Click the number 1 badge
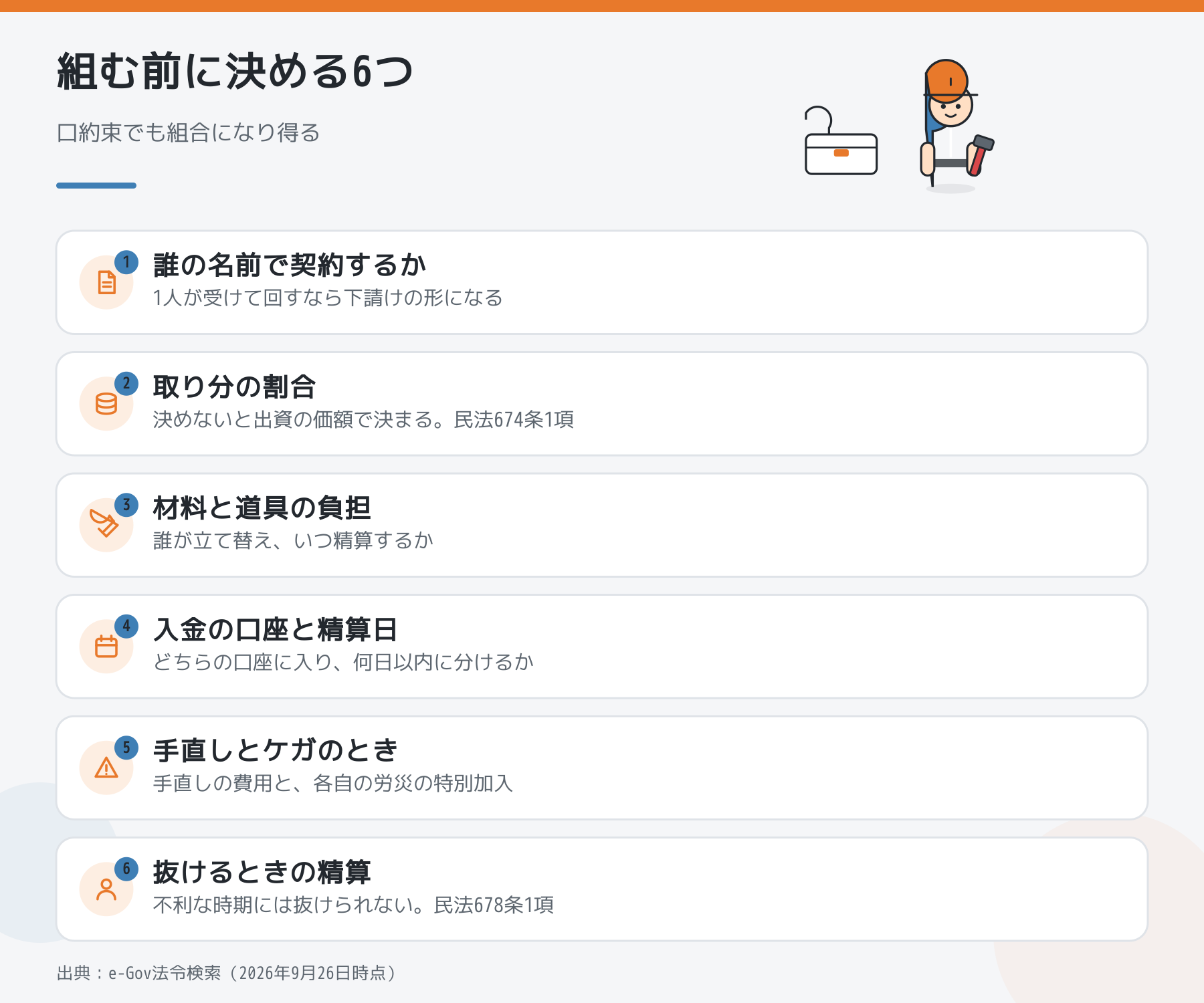This screenshot has height=1003, width=1204. click(126, 262)
